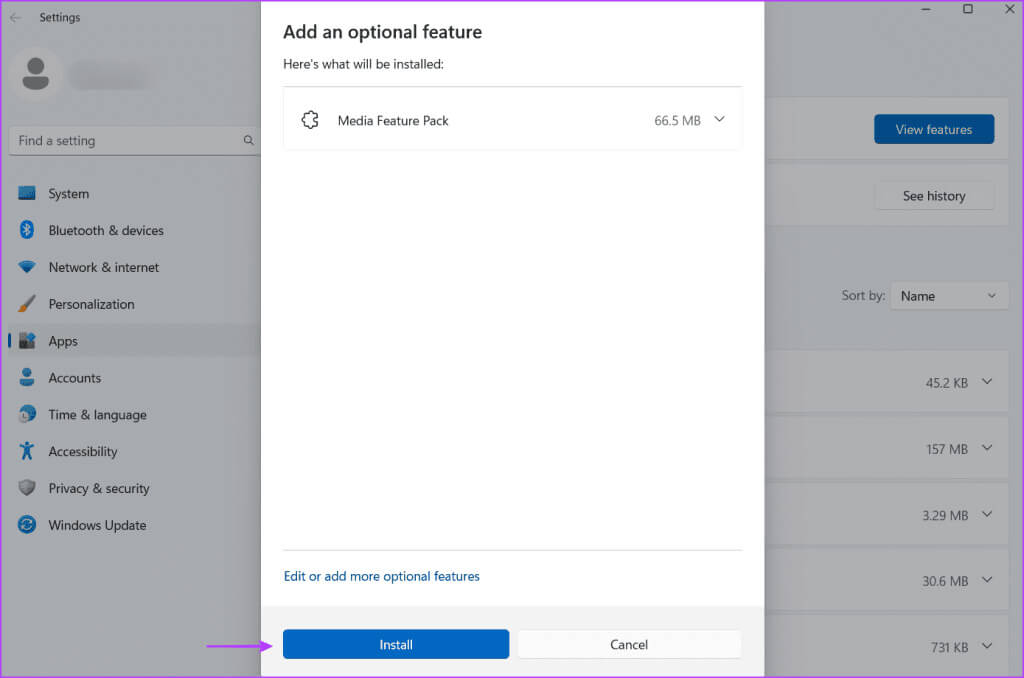
Task: Expand the 157 MB feature row
Action: 987,448
